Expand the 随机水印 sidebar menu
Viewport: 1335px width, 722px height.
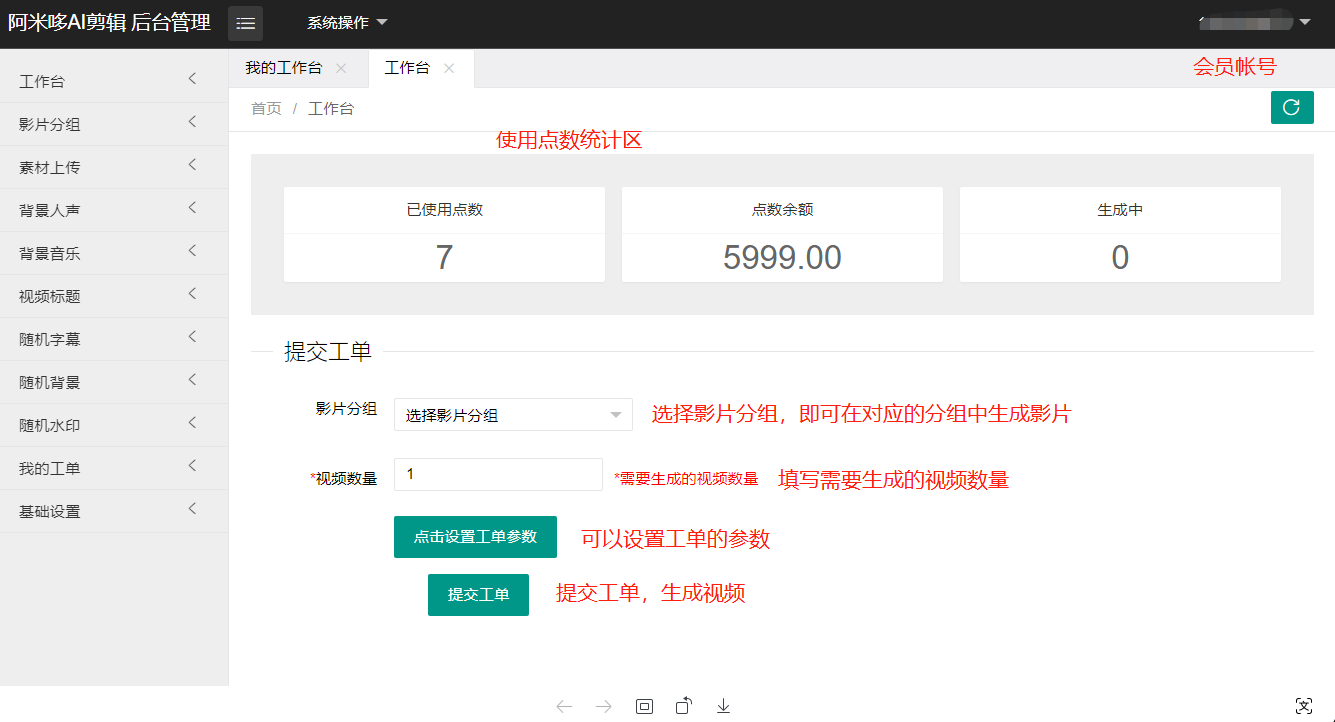coord(114,425)
